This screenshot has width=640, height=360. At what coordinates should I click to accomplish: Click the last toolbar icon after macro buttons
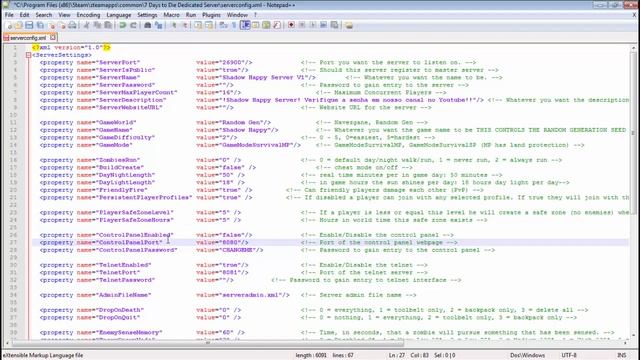[x=349, y=25]
